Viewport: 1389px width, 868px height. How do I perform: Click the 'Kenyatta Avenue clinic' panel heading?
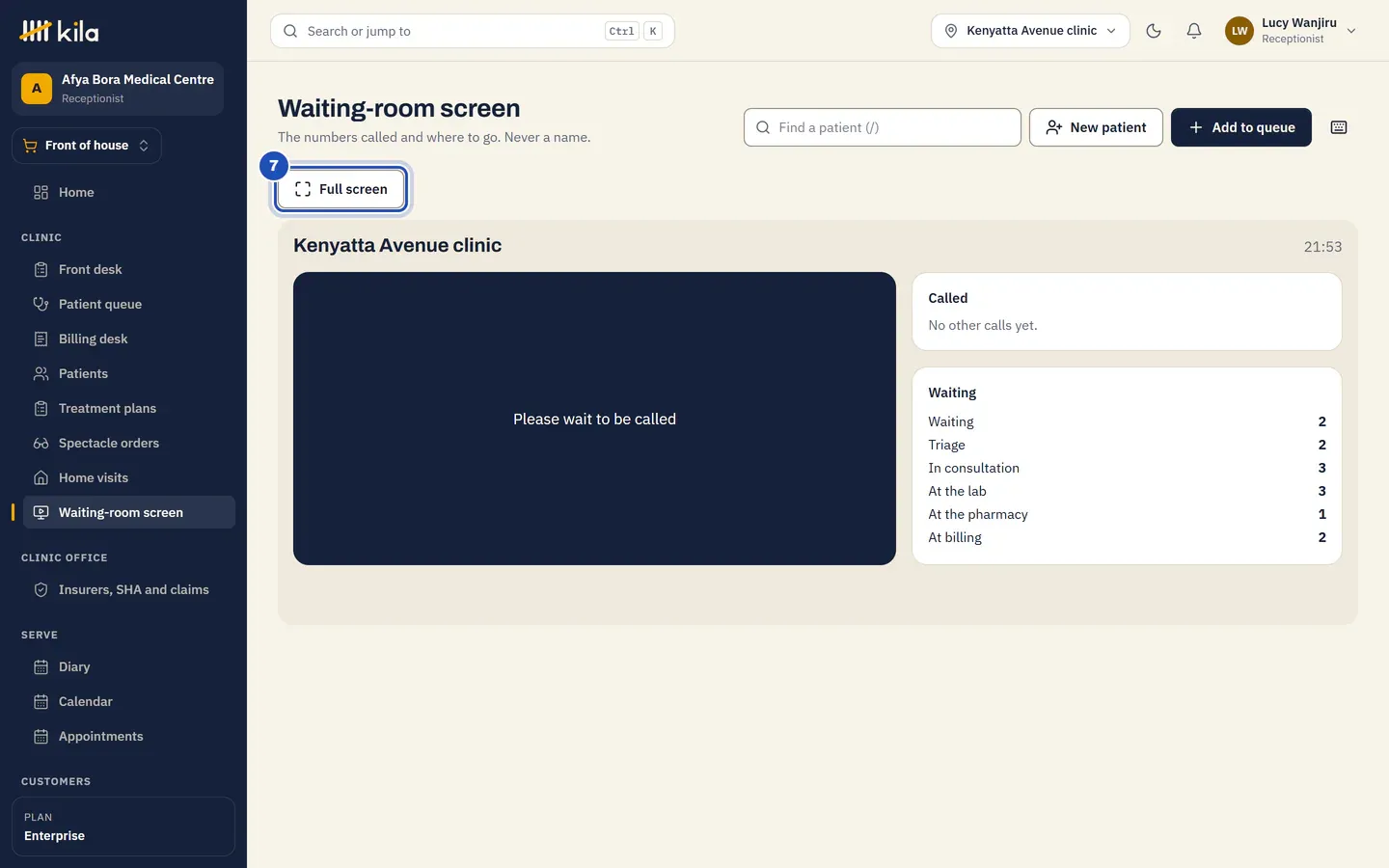coord(397,245)
